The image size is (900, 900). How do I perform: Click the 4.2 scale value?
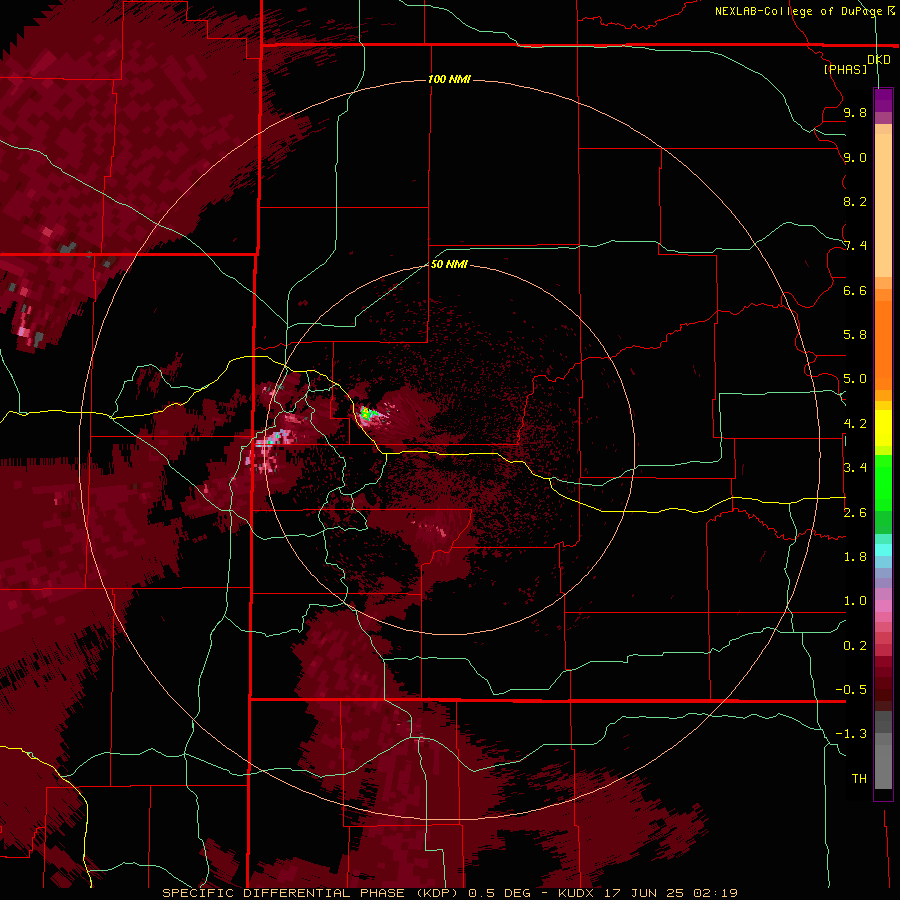[855, 424]
